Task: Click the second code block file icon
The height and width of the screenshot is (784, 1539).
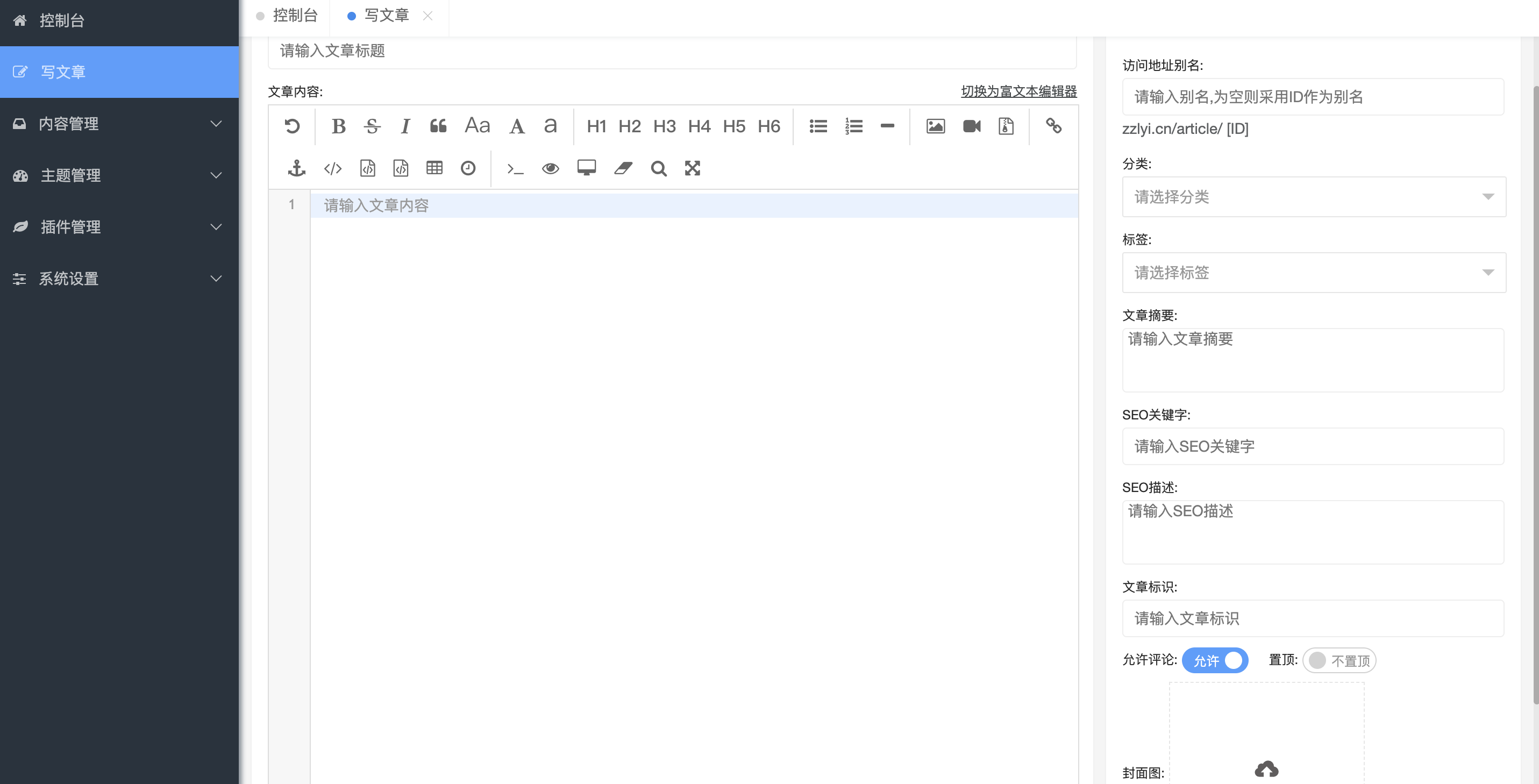Action: pyautogui.click(x=401, y=168)
